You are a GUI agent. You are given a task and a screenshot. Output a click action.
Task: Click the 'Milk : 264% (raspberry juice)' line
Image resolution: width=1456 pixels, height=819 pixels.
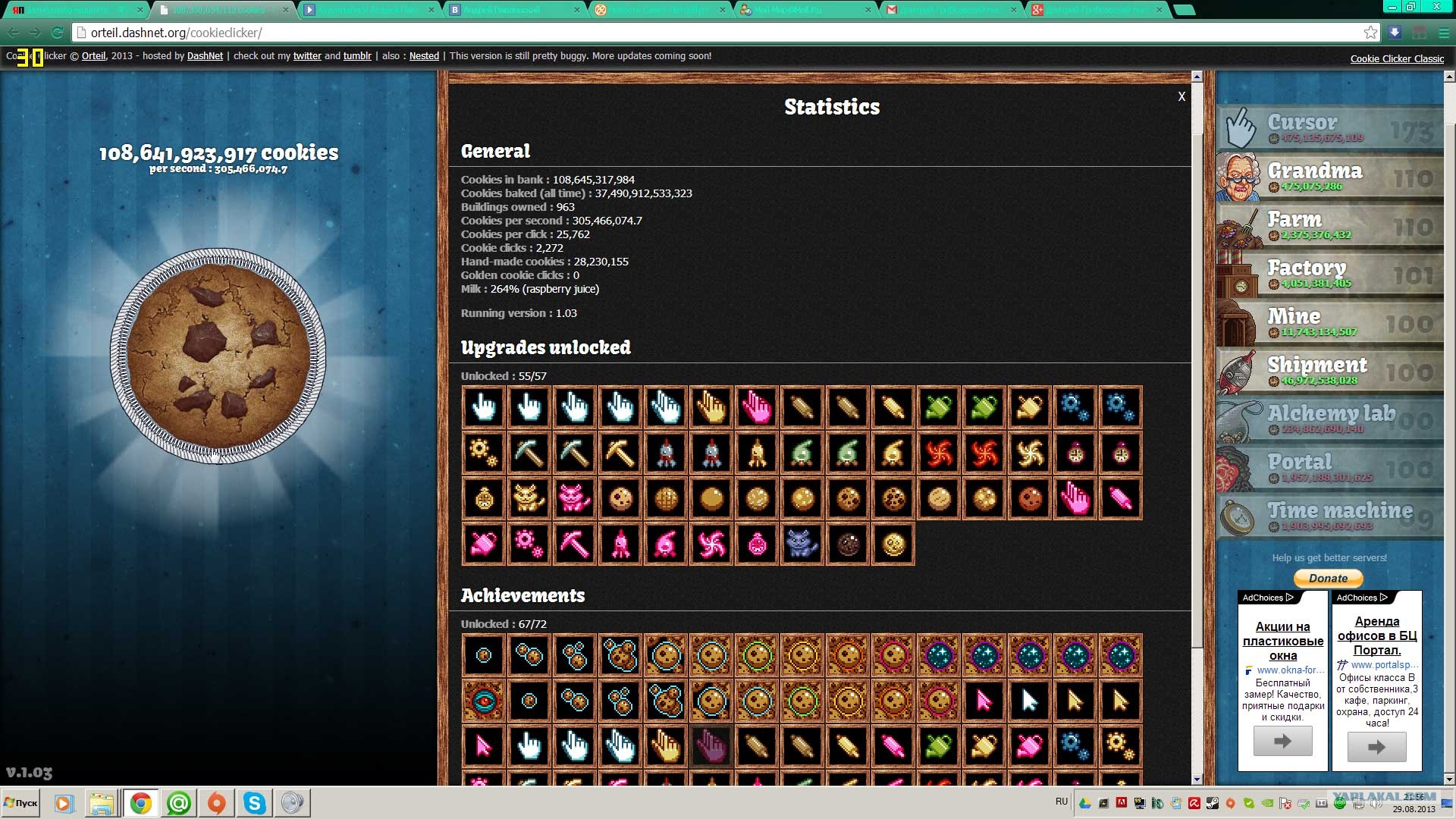point(530,289)
